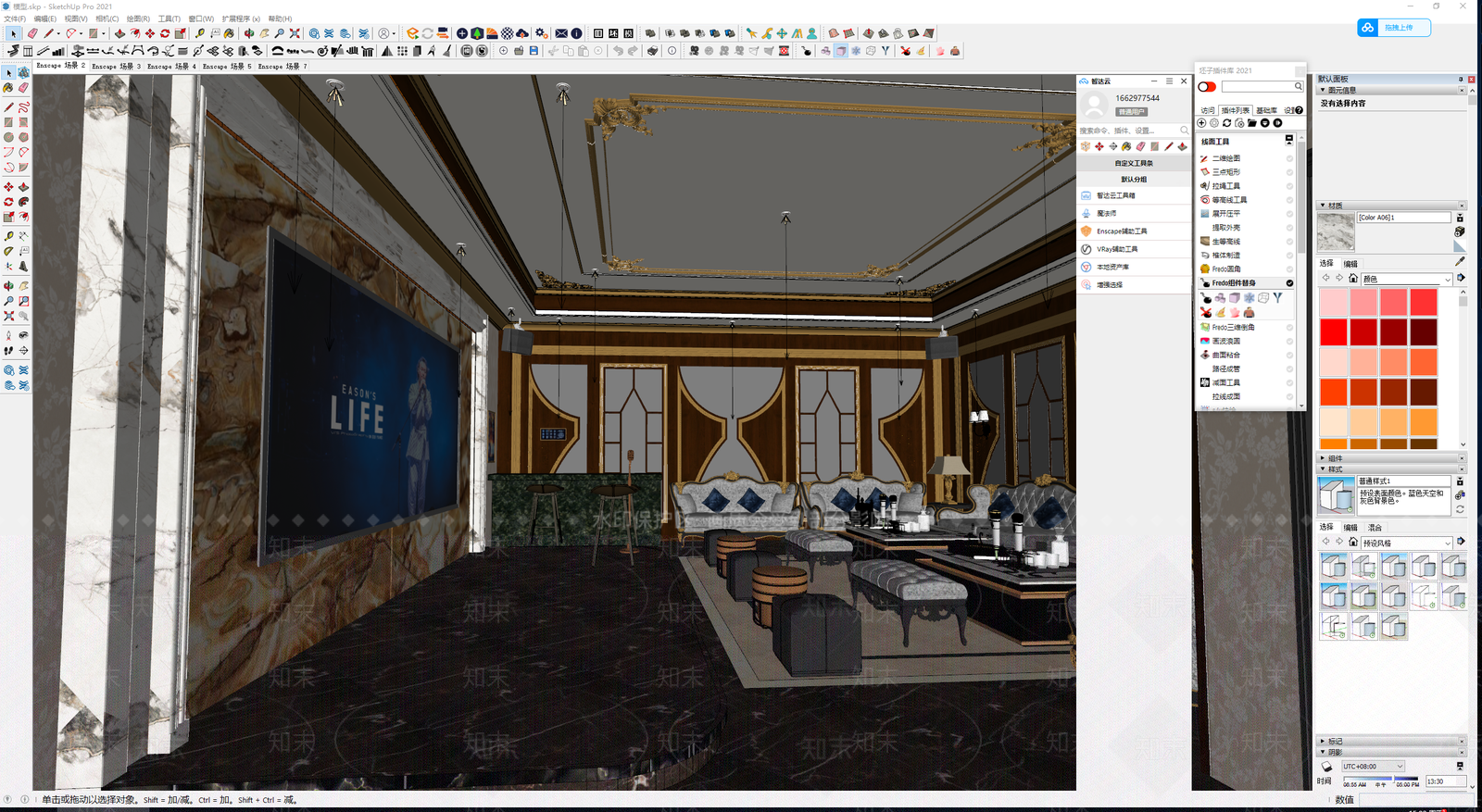Open the UTC+08:00 time zone dropdown
Screen dimensions: 1482x812
(1374, 767)
